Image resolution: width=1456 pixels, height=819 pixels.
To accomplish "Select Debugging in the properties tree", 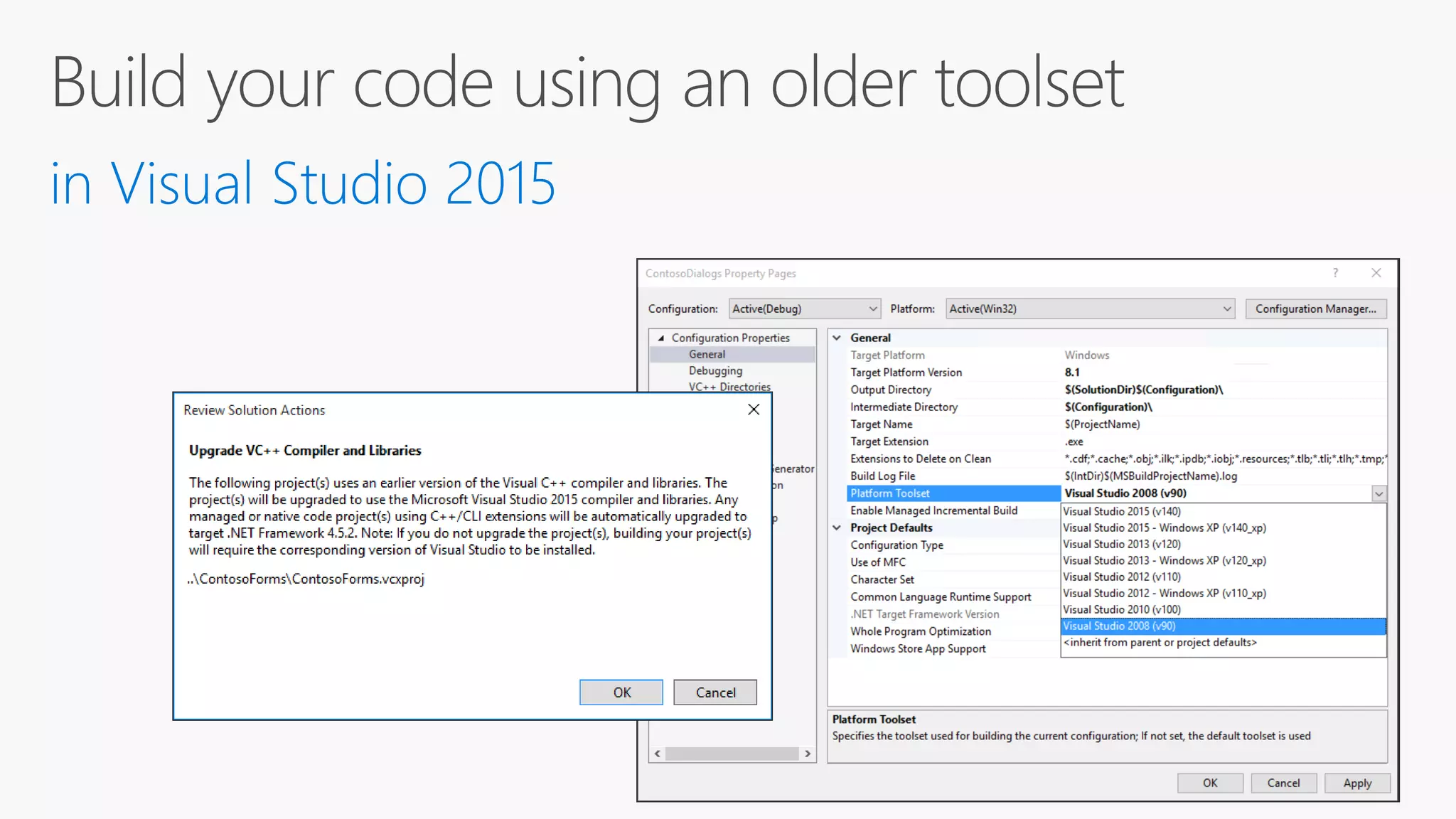I will point(715,370).
